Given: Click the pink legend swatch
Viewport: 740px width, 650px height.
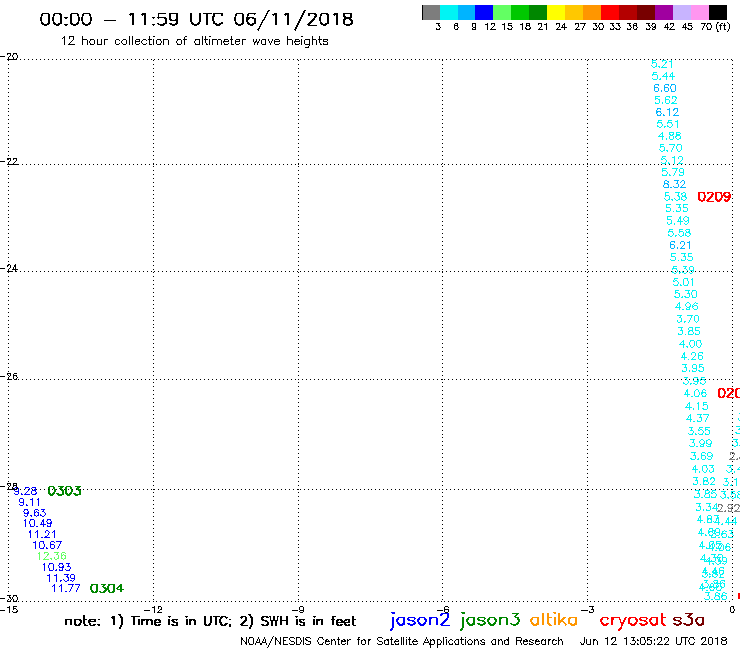Looking at the screenshot, I should [x=699, y=12].
